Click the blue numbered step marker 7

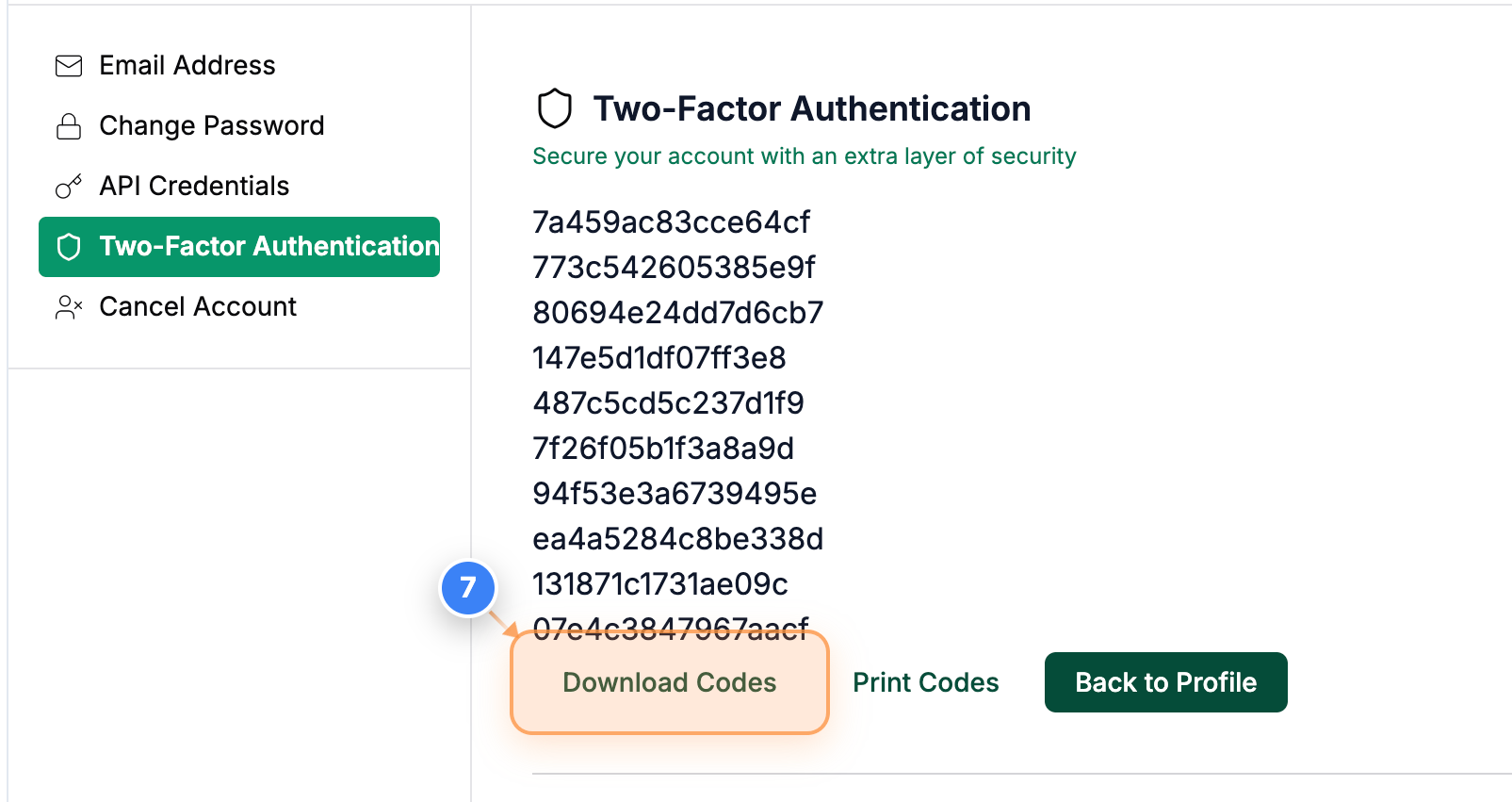point(468,588)
